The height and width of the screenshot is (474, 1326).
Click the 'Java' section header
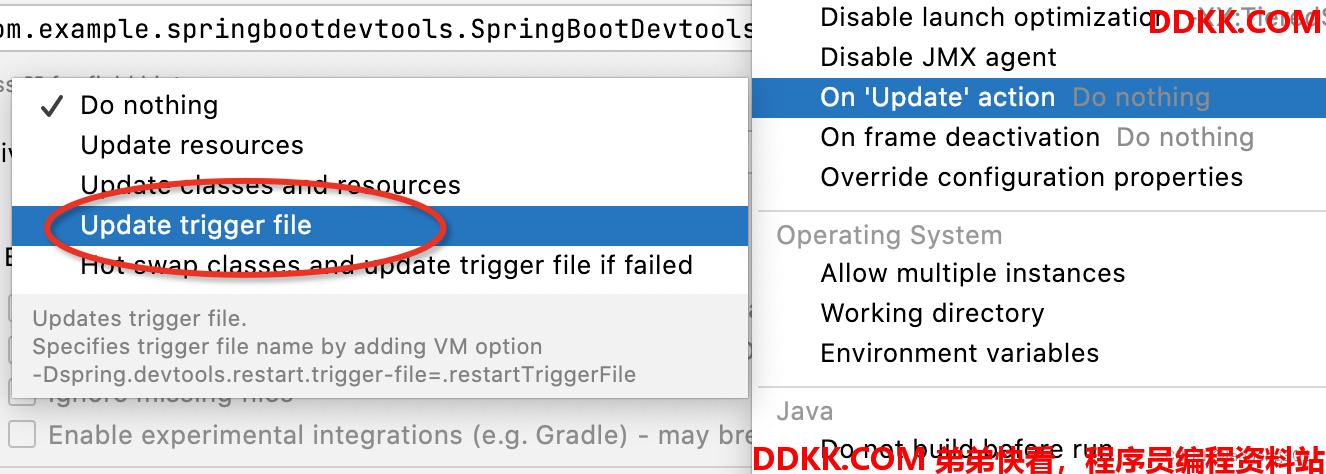[x=805, y=411]
